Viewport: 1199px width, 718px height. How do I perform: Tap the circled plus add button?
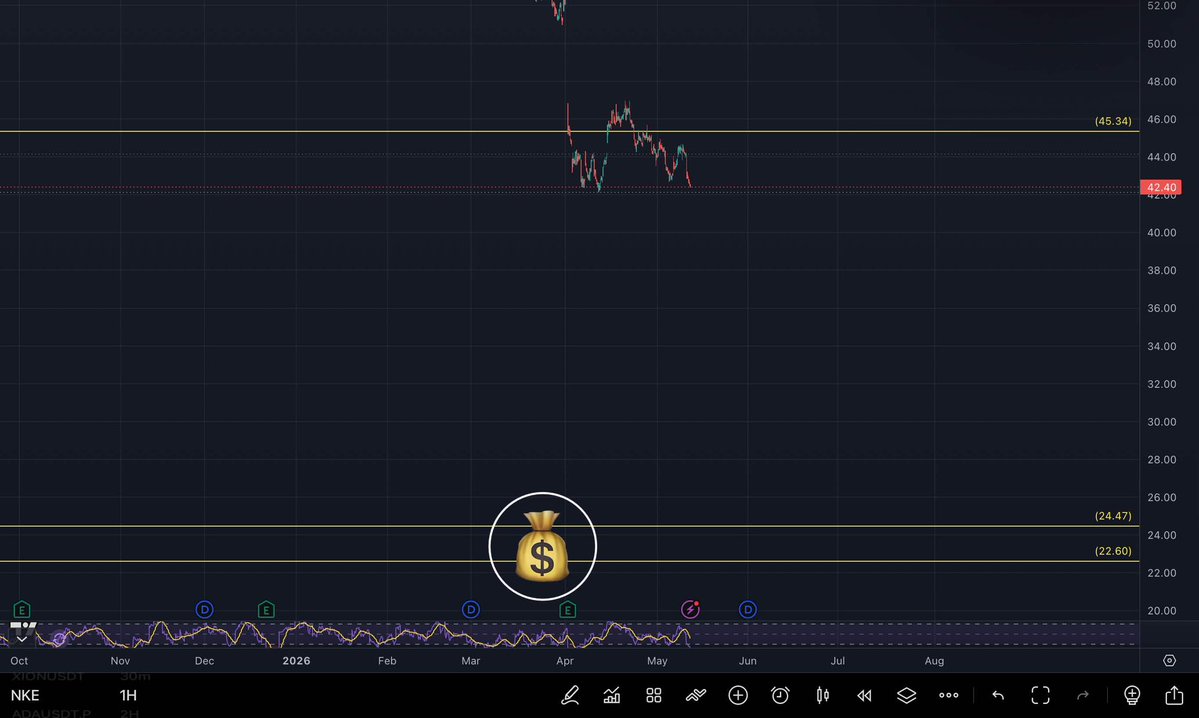(x=738, y=695)
